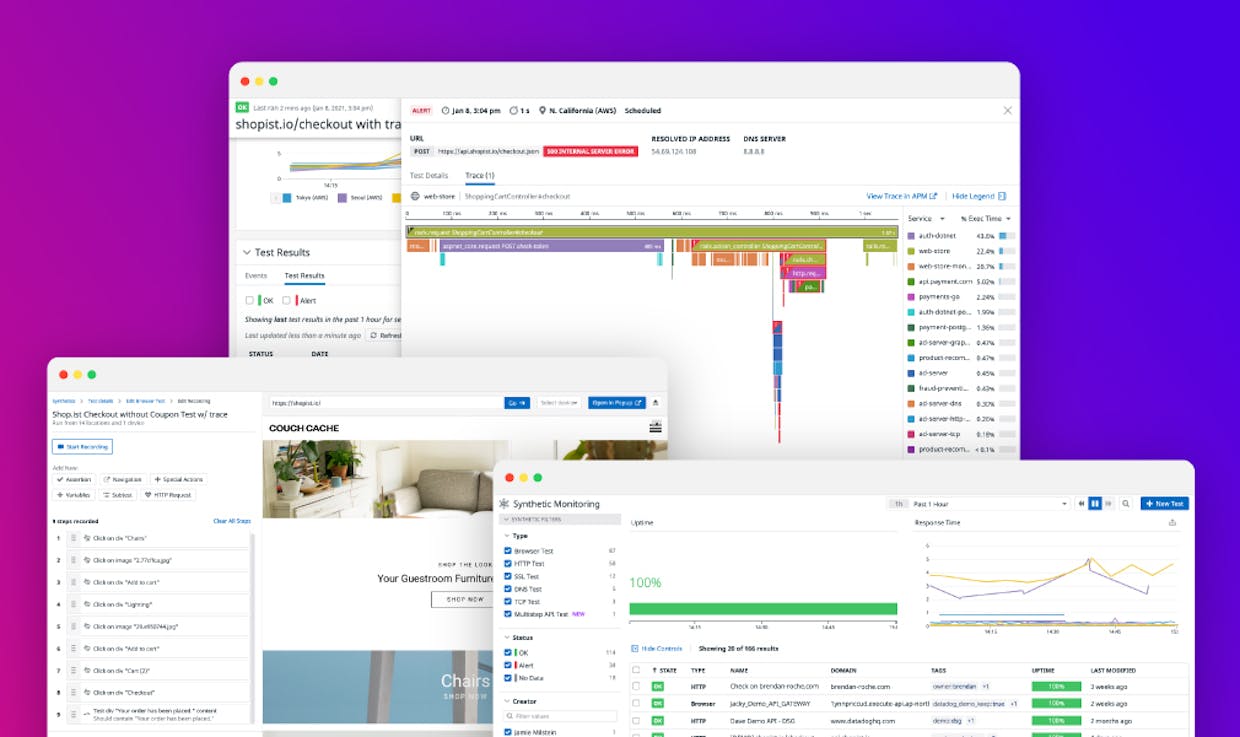
Task: Open the Events tab under Test Results
Action: coord(256,276)
